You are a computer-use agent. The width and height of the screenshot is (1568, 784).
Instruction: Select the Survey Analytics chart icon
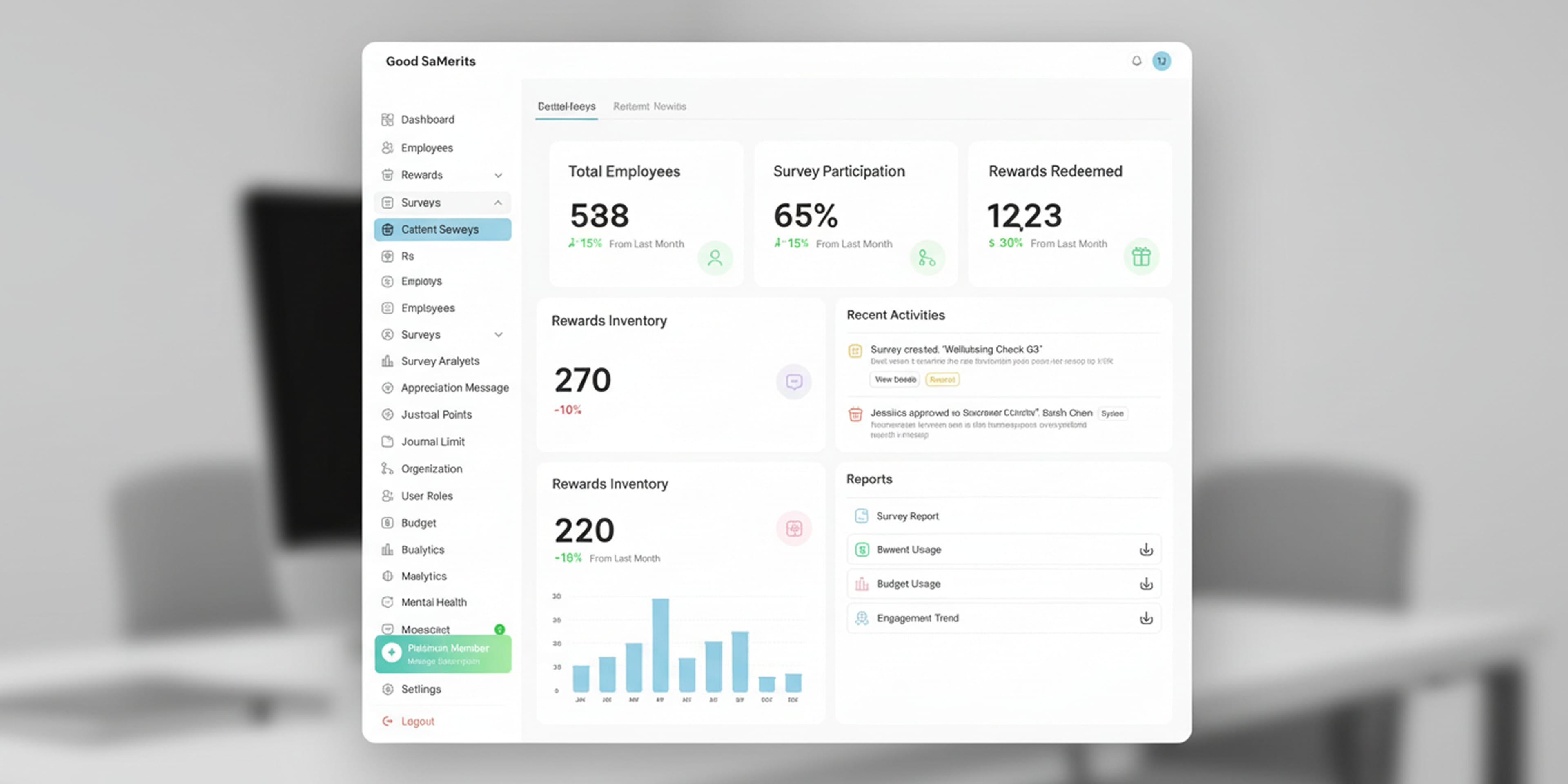tap(387, 361)
